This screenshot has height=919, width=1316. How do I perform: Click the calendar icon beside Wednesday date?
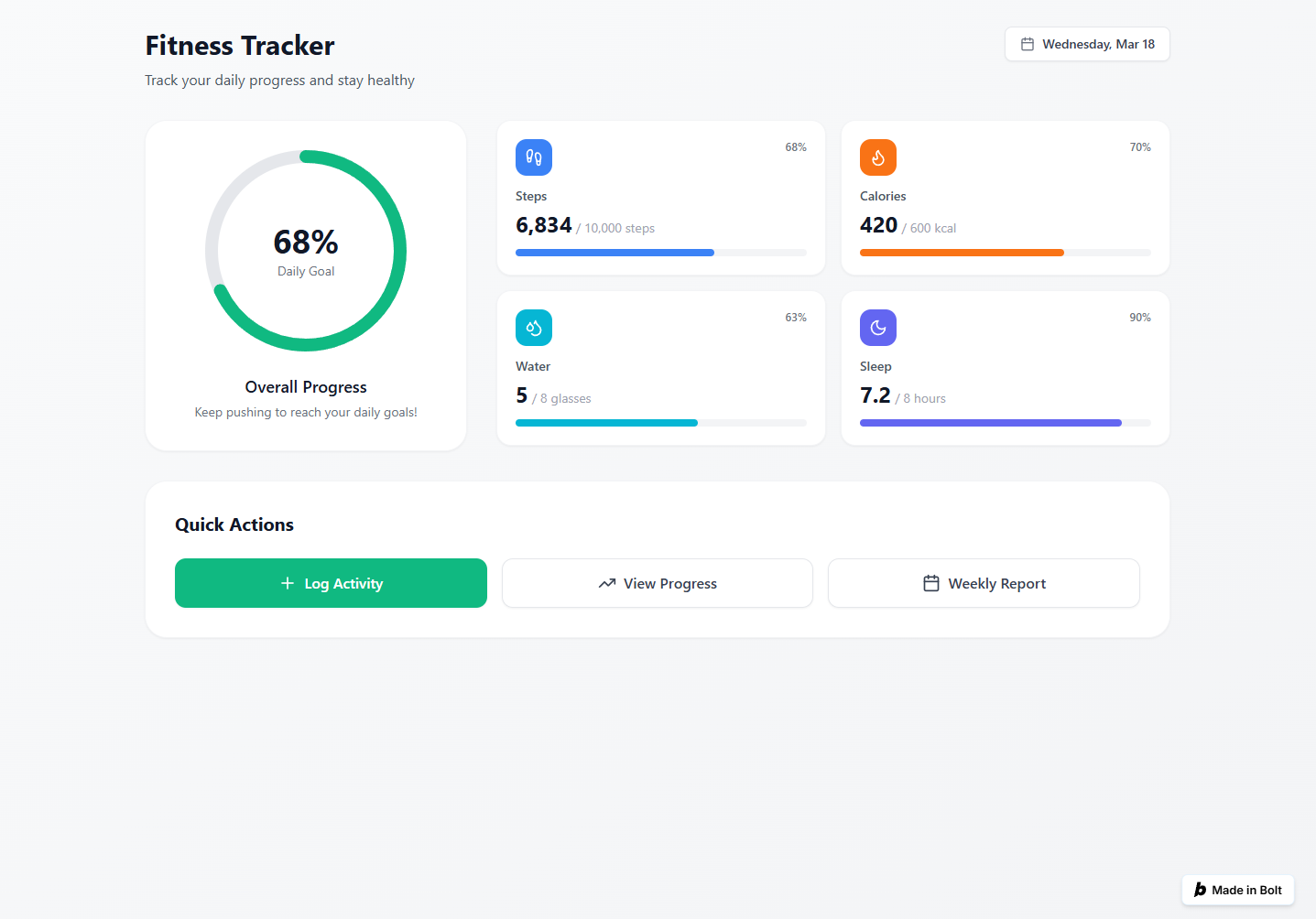(x=1028, y=44)
